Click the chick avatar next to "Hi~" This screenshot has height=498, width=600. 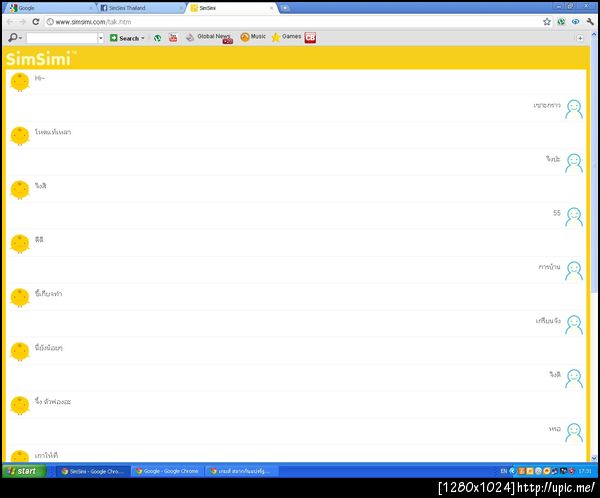[x=20, y=82]
